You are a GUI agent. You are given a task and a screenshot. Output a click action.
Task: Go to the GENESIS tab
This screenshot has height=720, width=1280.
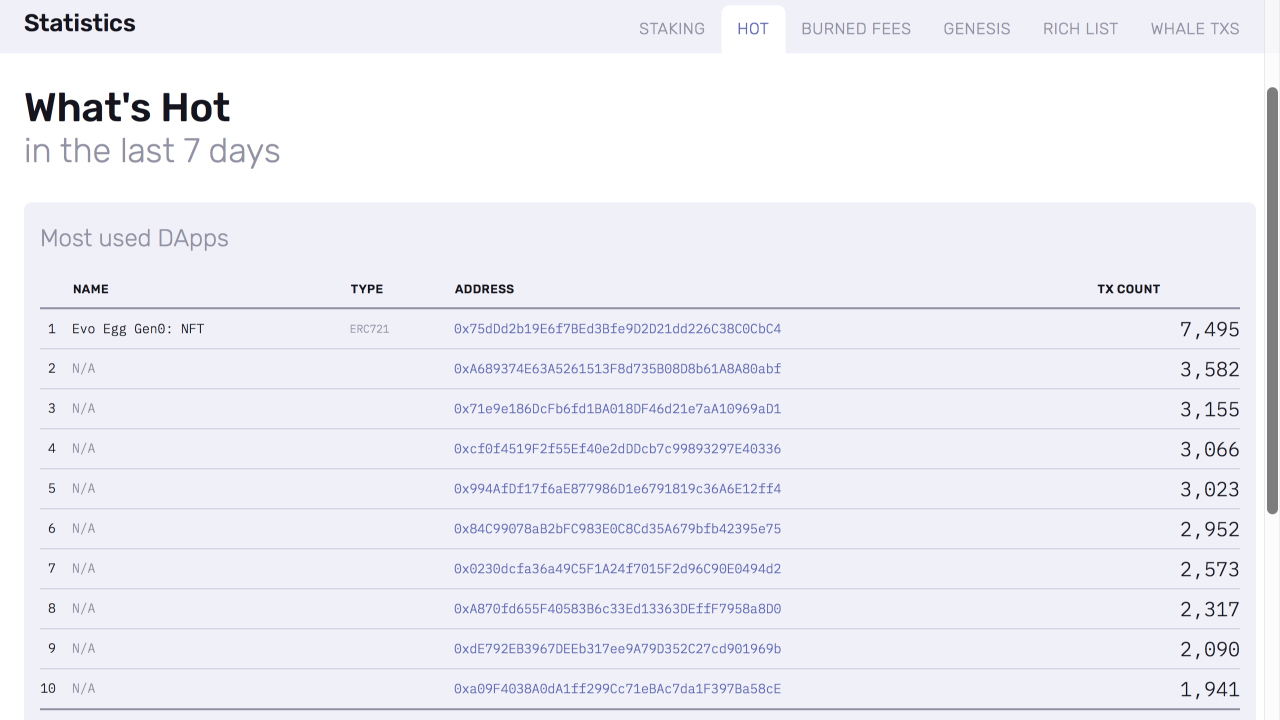click(x=977, y=29)
